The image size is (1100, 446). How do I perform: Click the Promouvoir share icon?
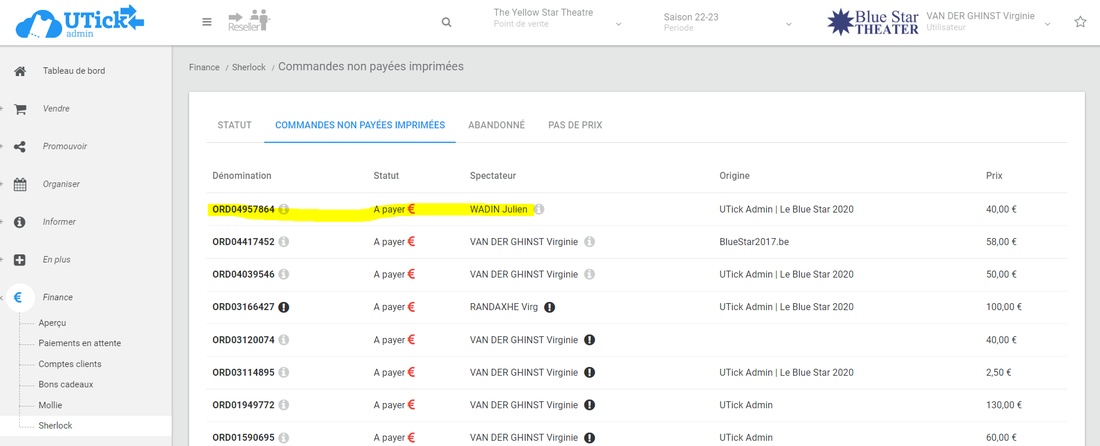pos(20,146)
